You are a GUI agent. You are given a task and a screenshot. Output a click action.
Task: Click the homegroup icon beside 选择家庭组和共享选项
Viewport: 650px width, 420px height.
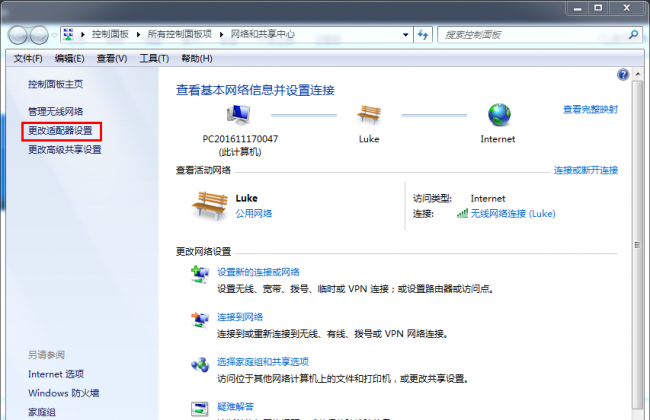tap(200, 364)
